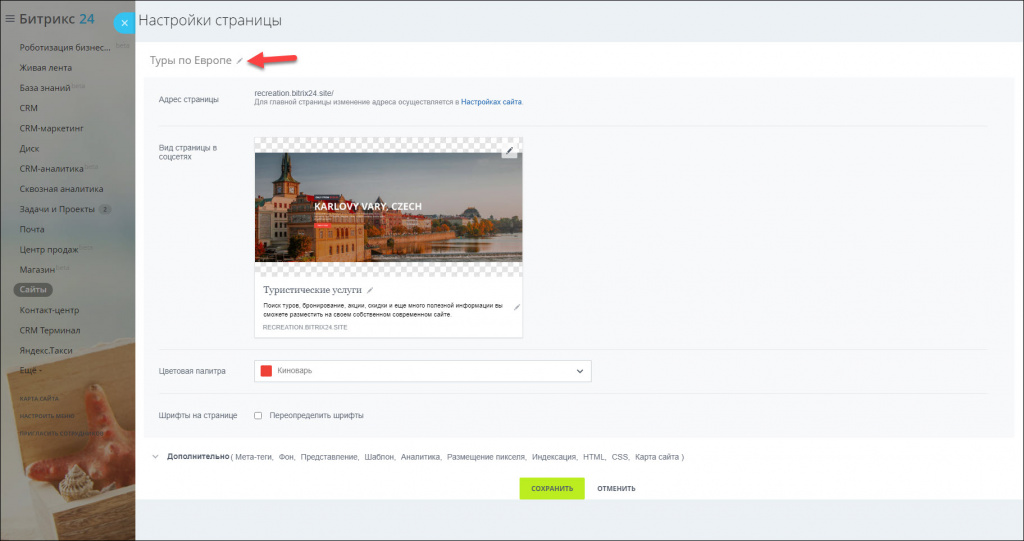This screenshot has width=1024, height=541.
Task: Click the Битрикс 24 logo
Action: click(57, 19)
